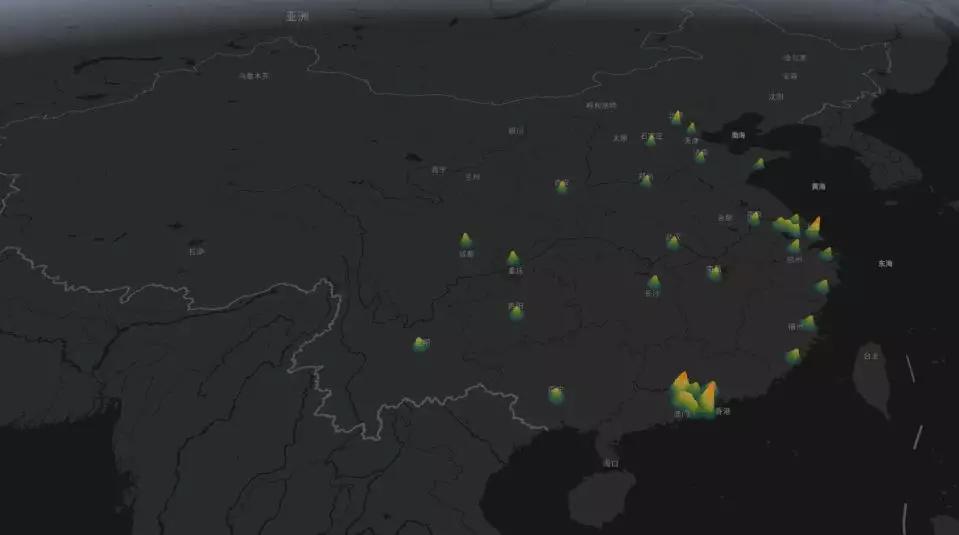Select the data spike over Nanchang
959x535 pixels.
(x=714, y=272)
